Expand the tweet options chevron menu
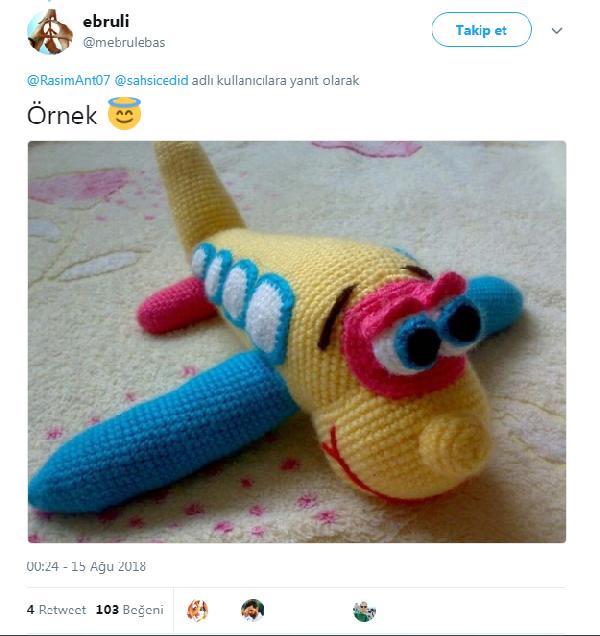Viewport: 600px width, 636px height. tap(557, 30)
